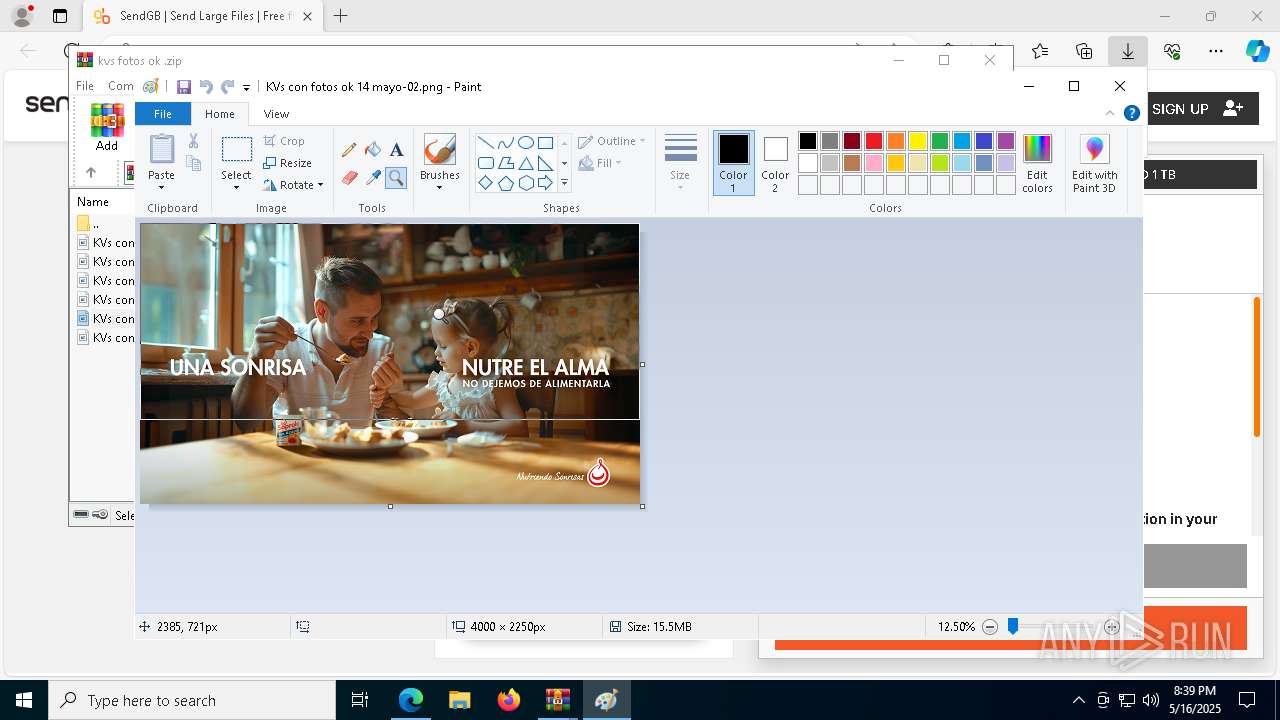Choose the Line shape

485,143
